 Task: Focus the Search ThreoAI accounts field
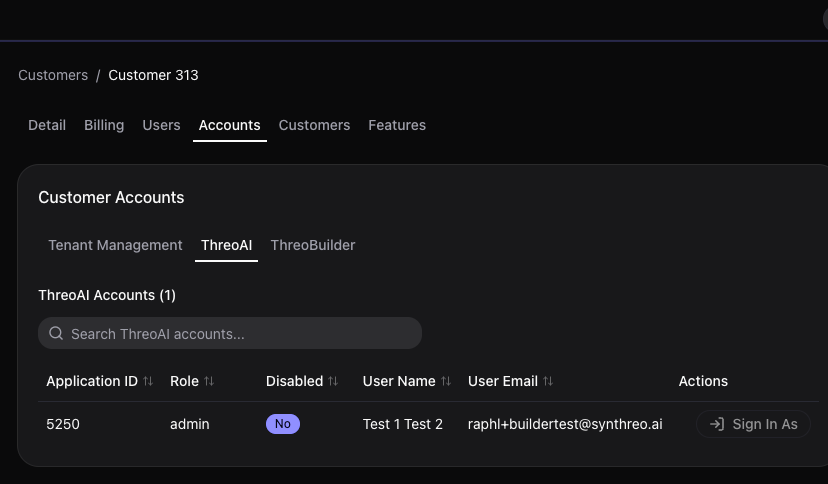click(230, 333)
